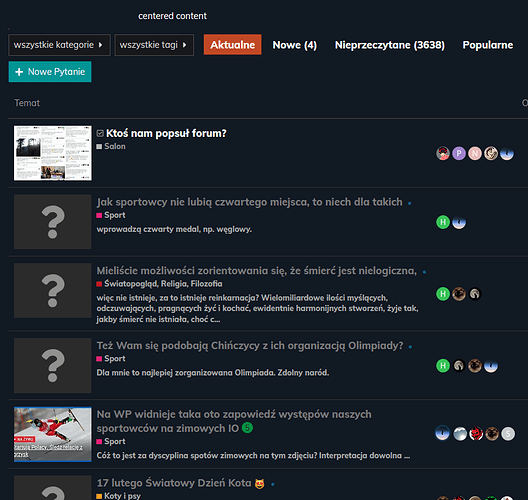Click the green '5' badge after 'zimowych IO'

248,428
